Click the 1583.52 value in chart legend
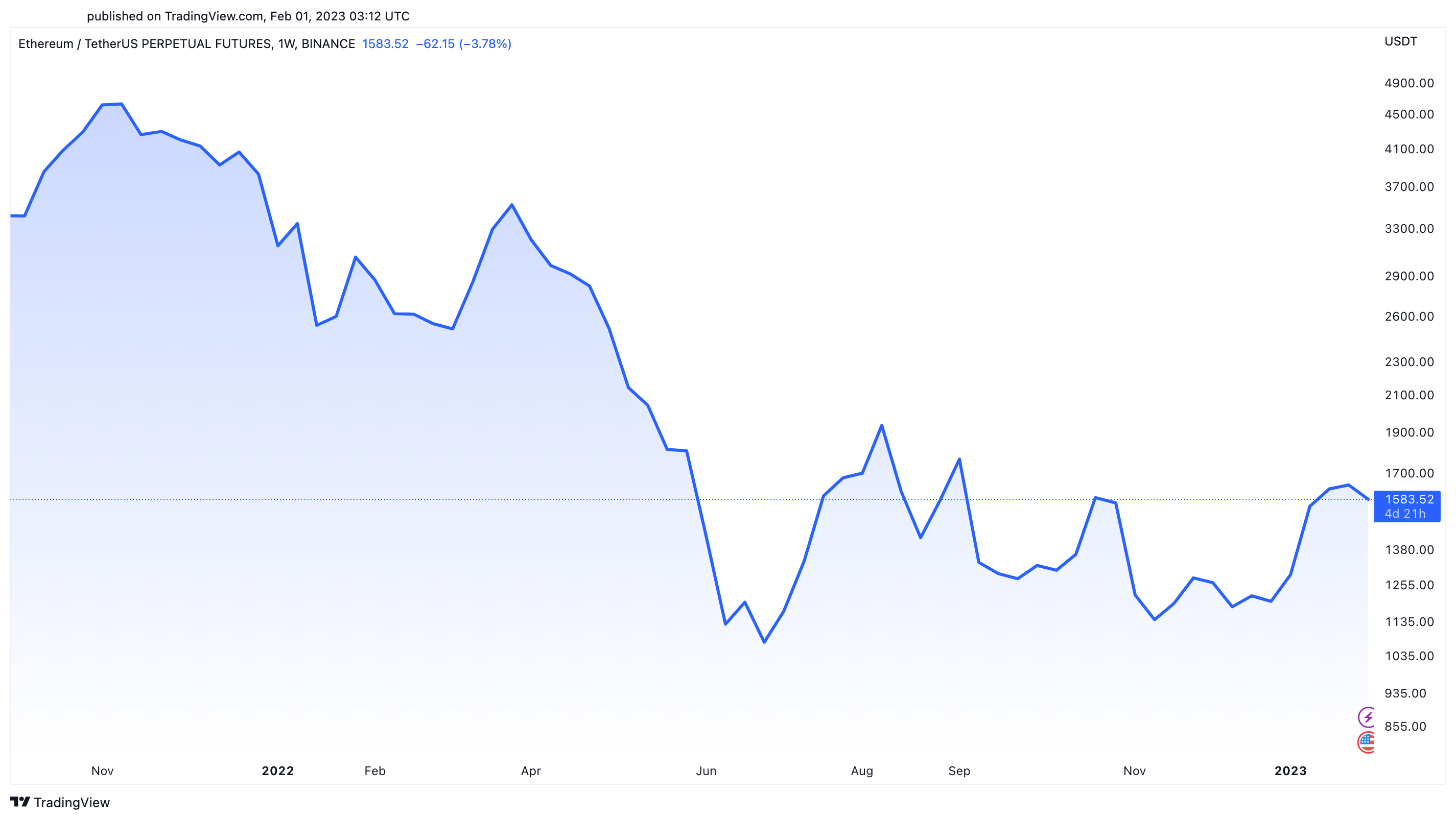Image resolution: width=1456 pixels, height=820 pixels. pyautogui.click(x=385, y=43)
